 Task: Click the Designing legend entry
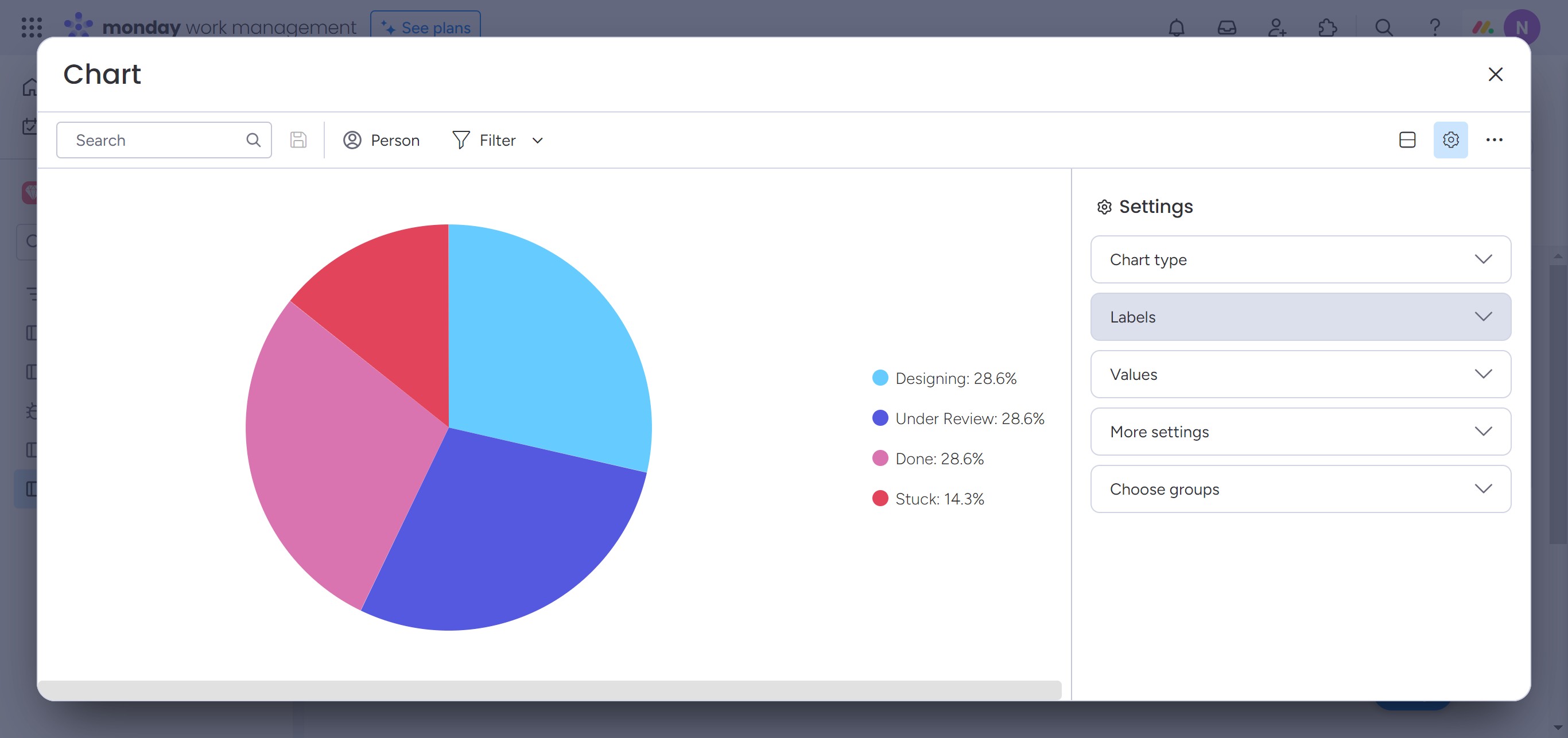[945, 378]
